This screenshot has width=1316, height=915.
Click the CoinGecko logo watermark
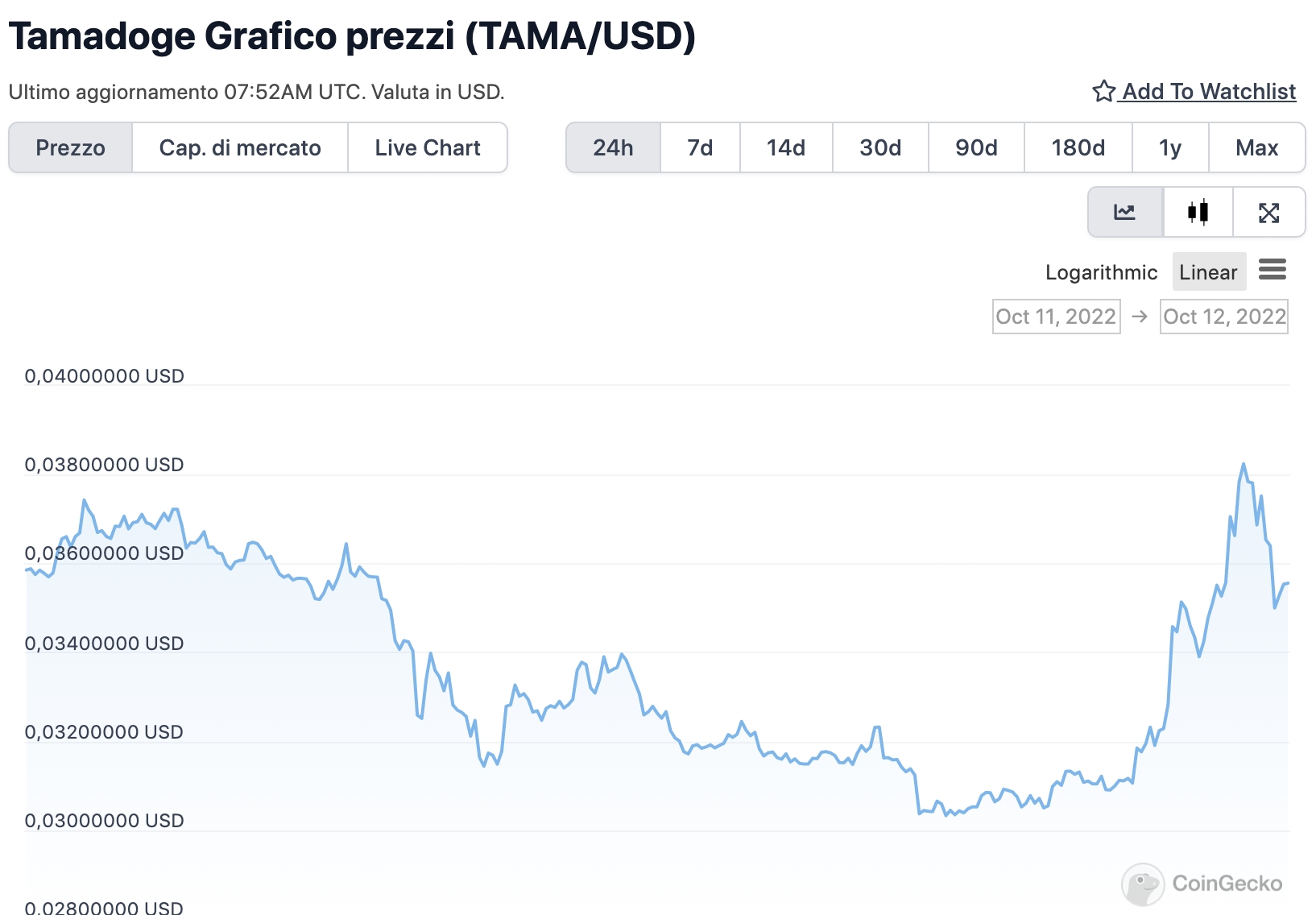pos(1202,884)
